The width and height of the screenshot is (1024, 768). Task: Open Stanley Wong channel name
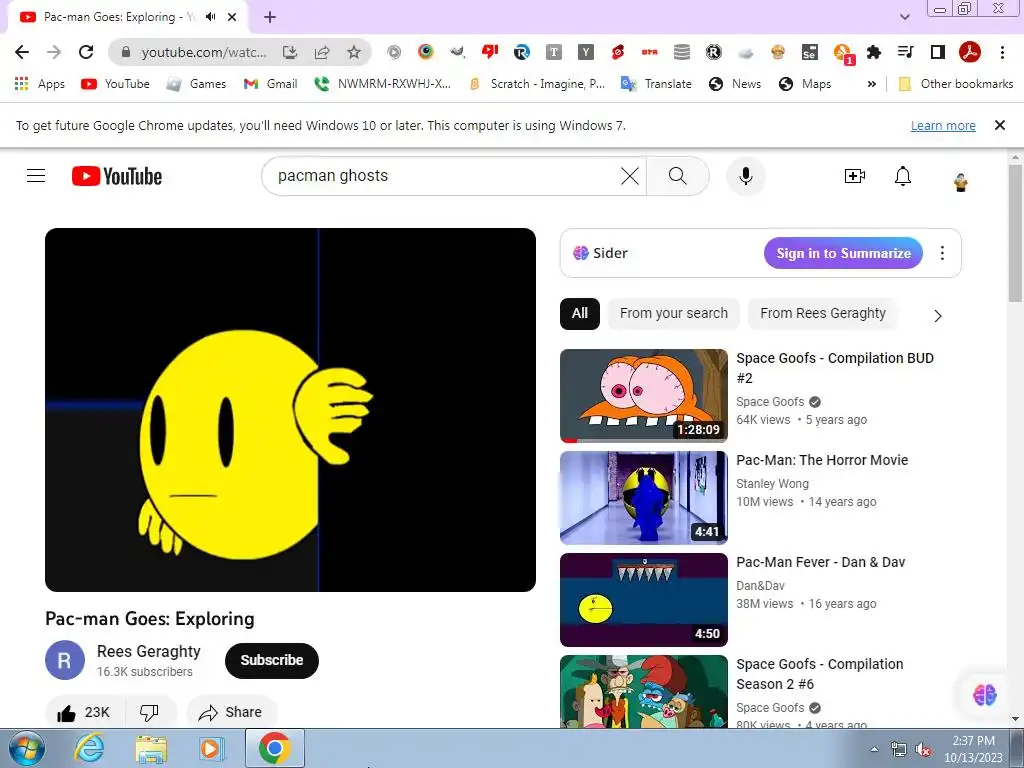(773, 483)
